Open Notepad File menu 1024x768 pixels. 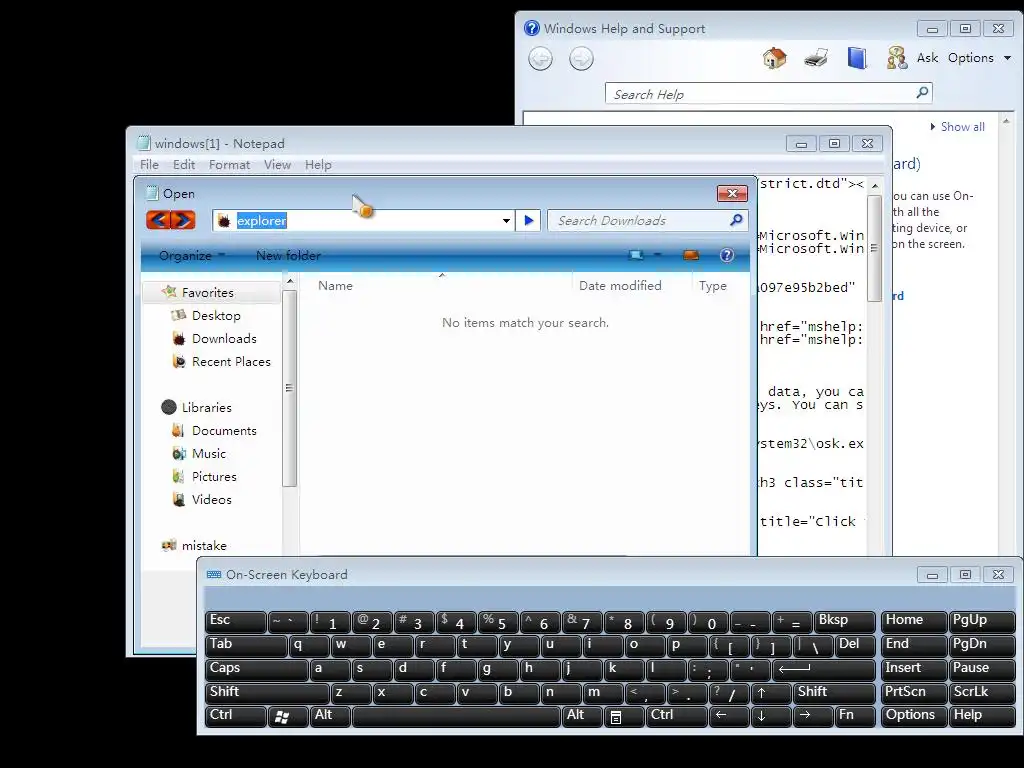[x=149, y=165]
